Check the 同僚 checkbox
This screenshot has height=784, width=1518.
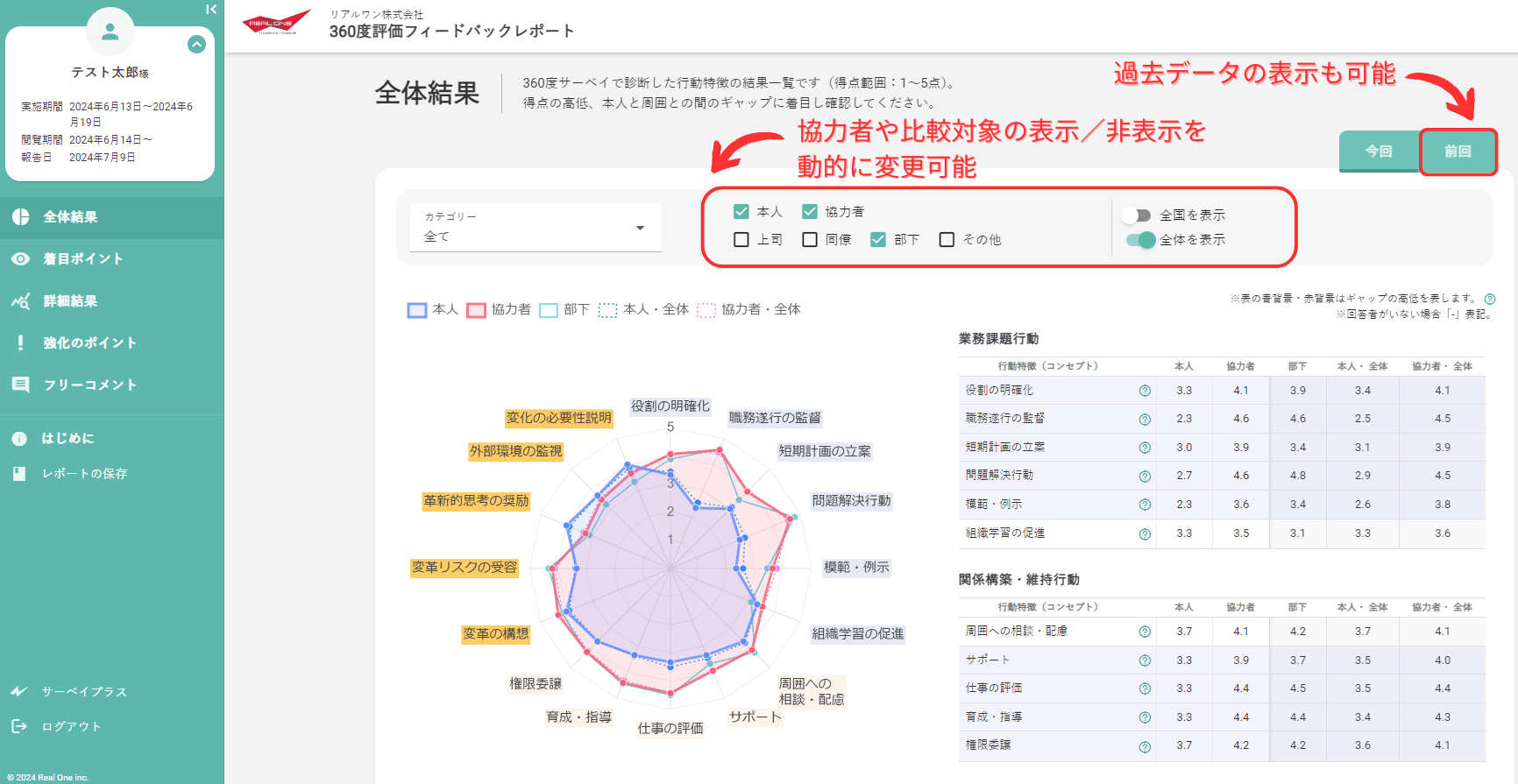[x=810, y=240]
